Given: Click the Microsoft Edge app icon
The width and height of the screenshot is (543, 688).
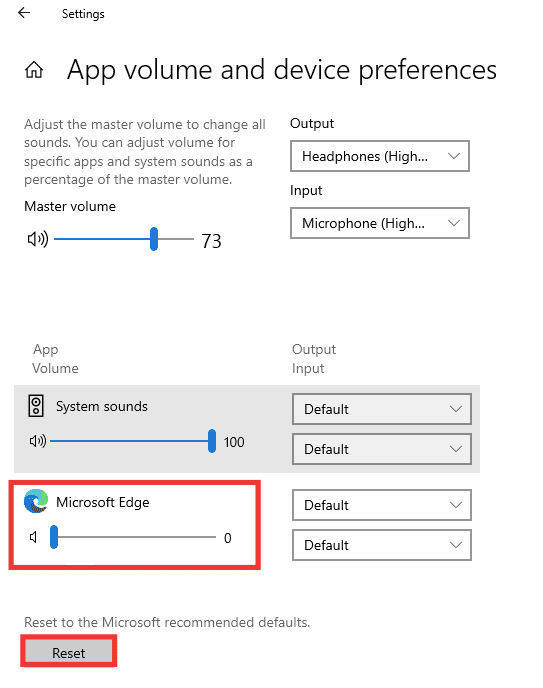Looking at the screenshot, I should (x=36, y=501).
